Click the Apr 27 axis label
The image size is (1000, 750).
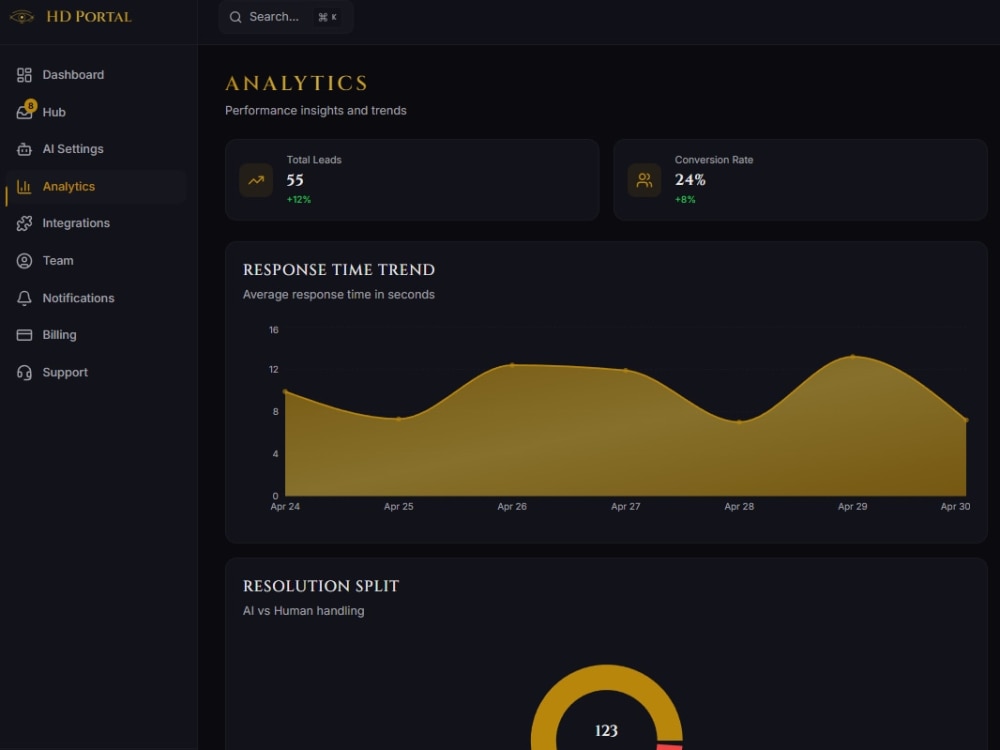(x=626, y=506)
